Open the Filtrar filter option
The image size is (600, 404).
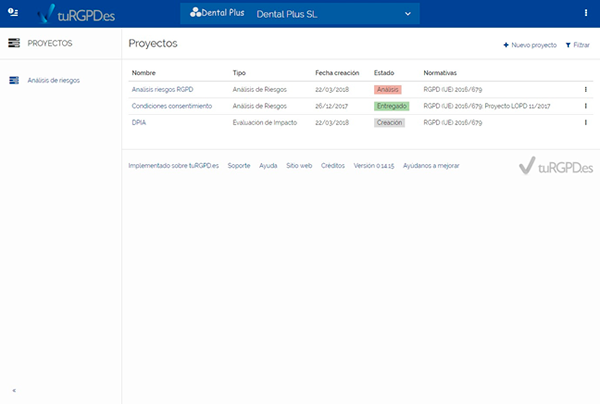click(x=577, y=45)
